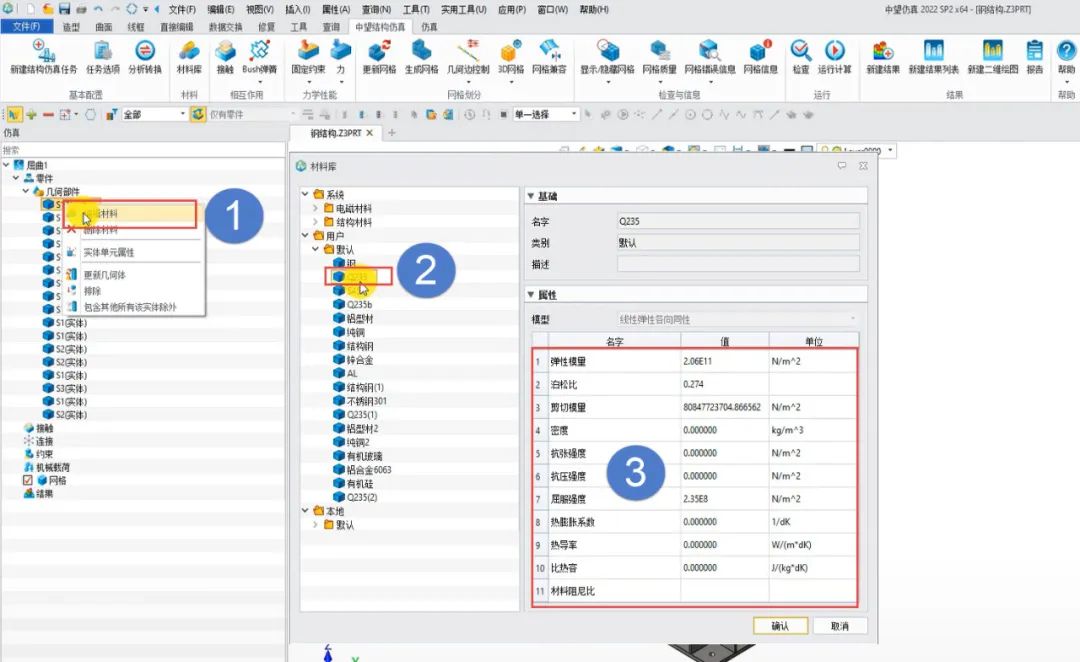The height and width of the screenshot is (662, 1080).
Task: Click the 检查 check icon in ribbon
Action: (800, 55)
